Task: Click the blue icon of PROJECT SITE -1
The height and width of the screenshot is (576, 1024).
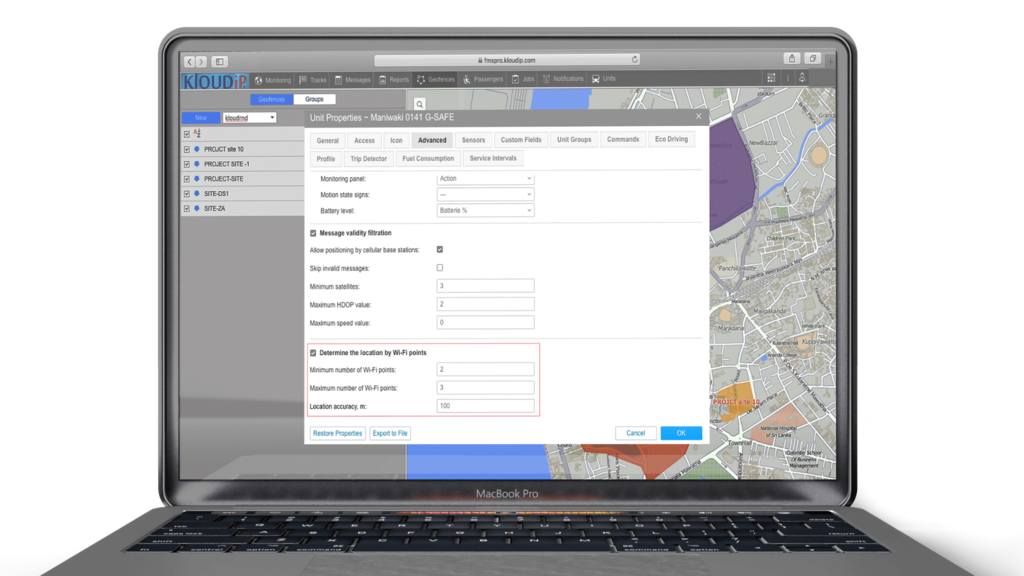Action: pyautogui.click(x=197, y=165)
